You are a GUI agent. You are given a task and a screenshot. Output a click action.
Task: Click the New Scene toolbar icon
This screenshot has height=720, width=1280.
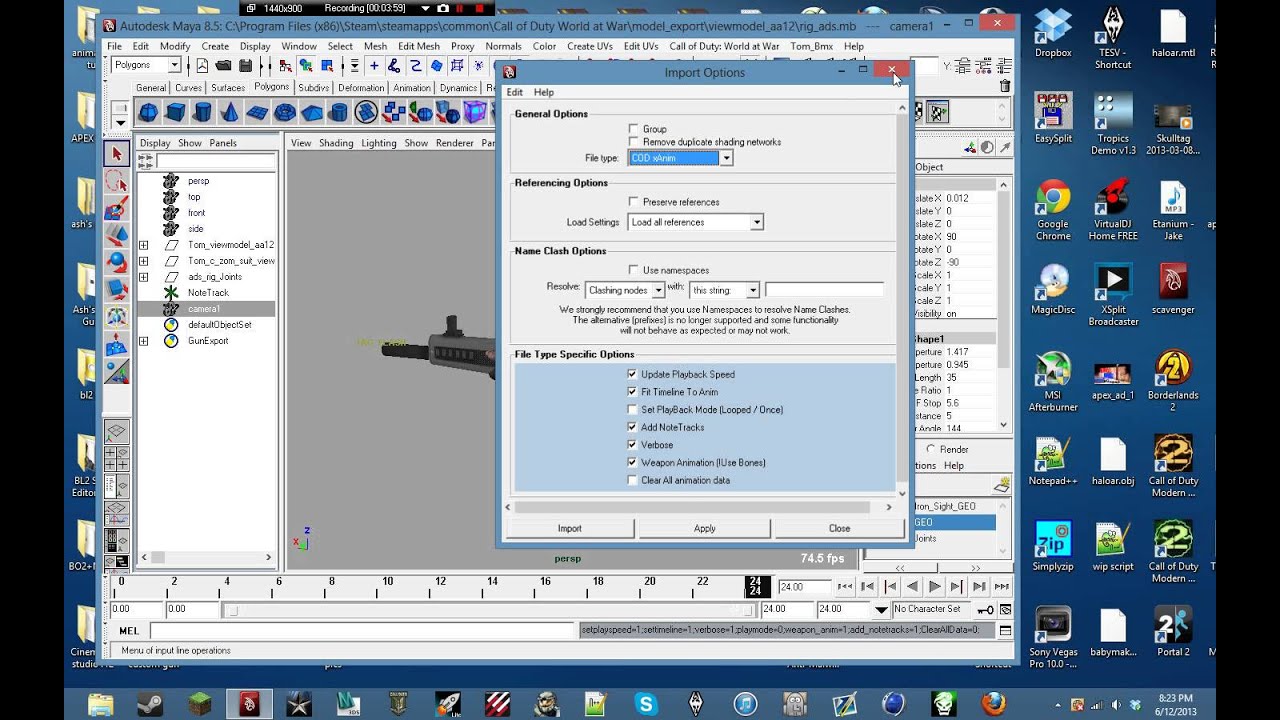coord(202,66)
